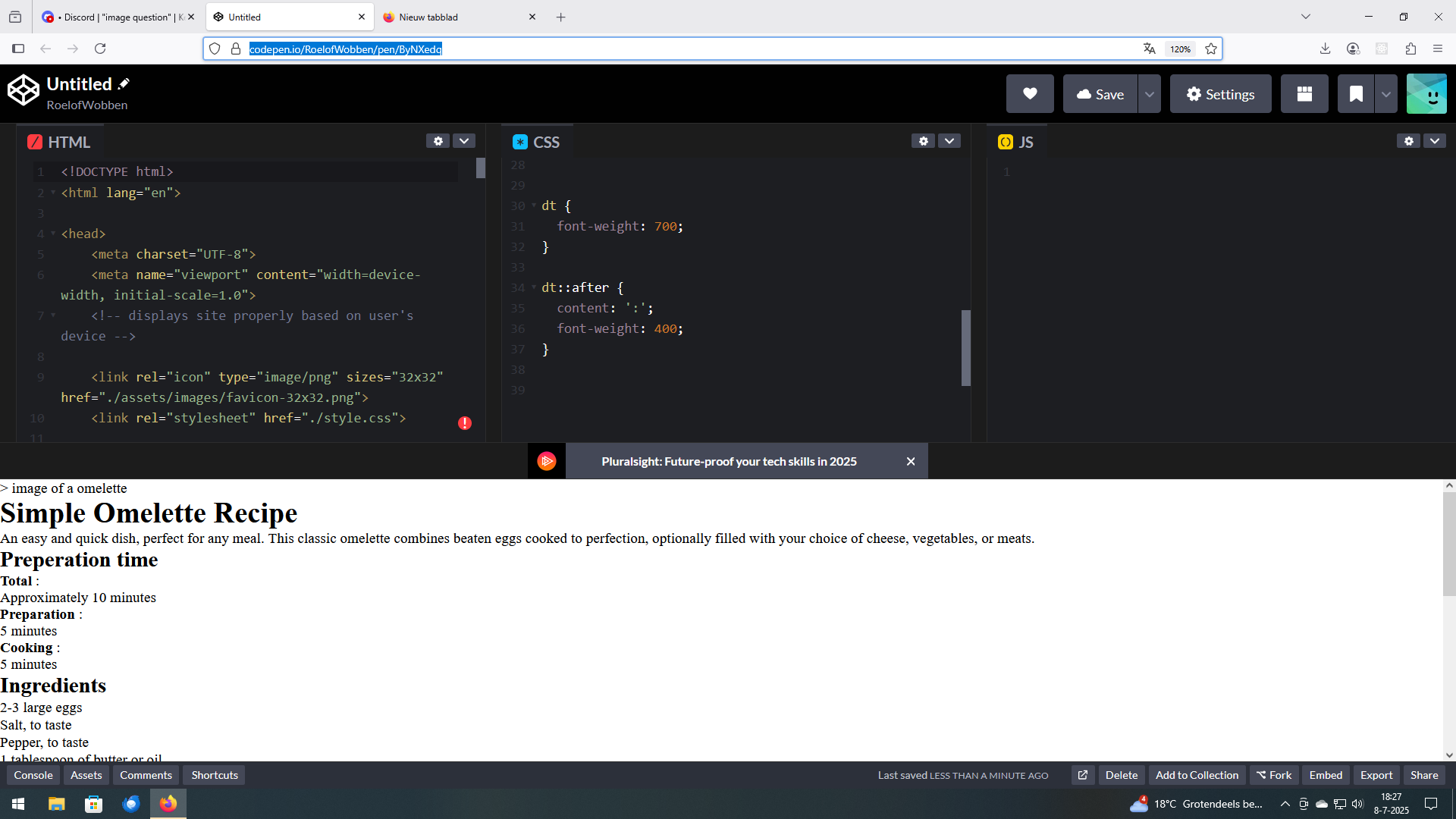
Task: Open the Comments panel
Action: (146, 775)
